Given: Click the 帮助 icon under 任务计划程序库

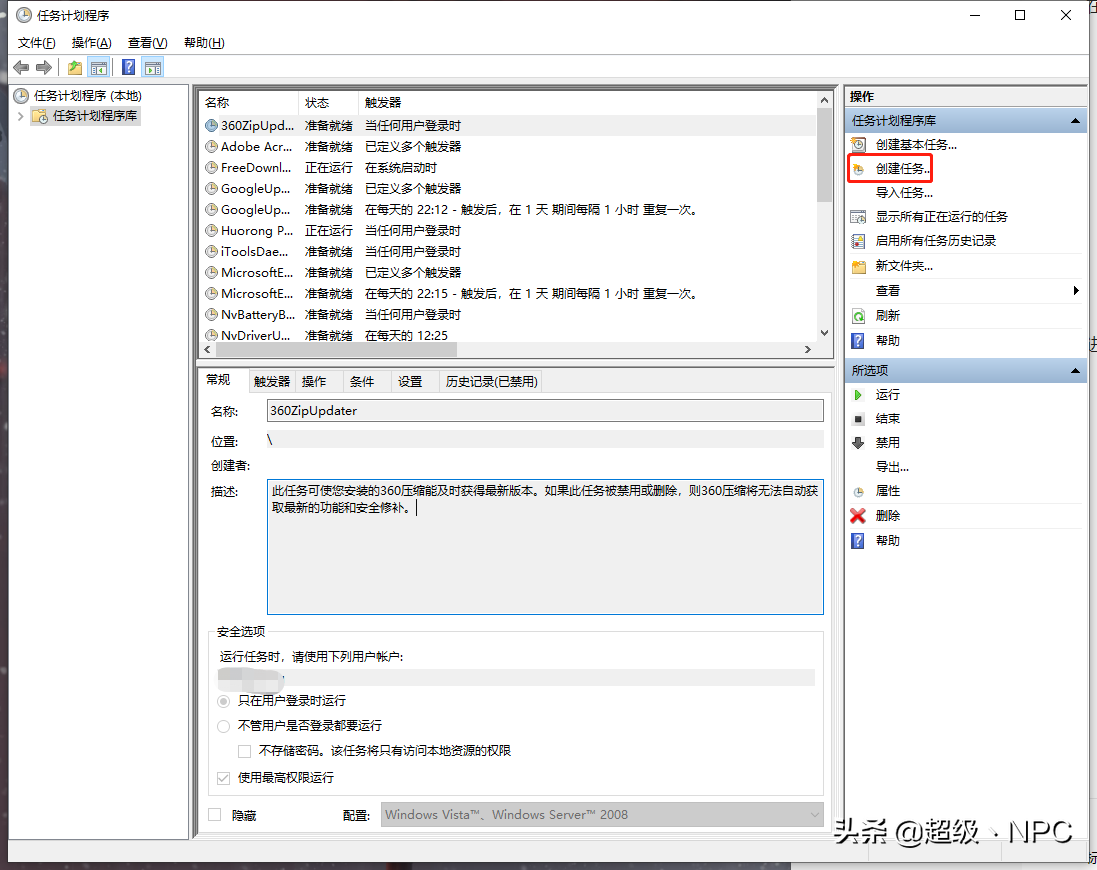Looking at the screenshot, I should (x=858, y=341).
